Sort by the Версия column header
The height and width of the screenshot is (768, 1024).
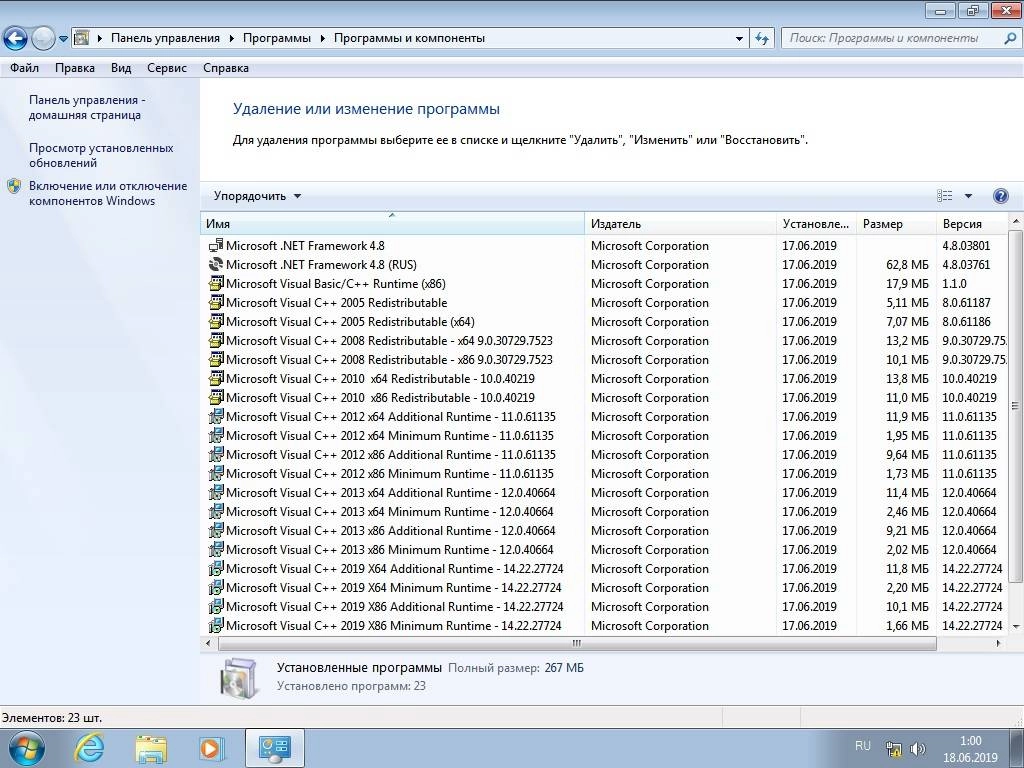973,223
